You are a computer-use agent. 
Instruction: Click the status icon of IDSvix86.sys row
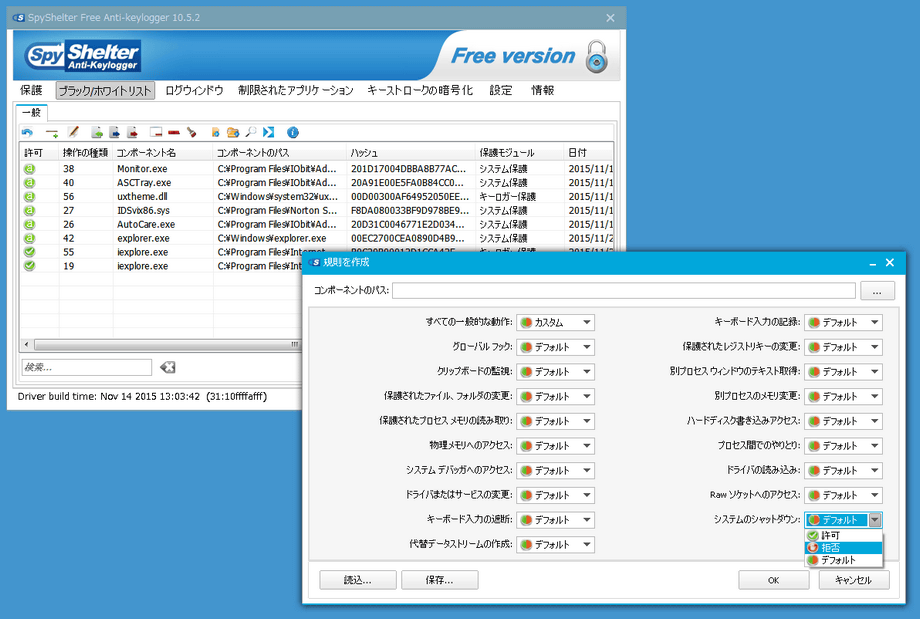(x=29, y=211)
